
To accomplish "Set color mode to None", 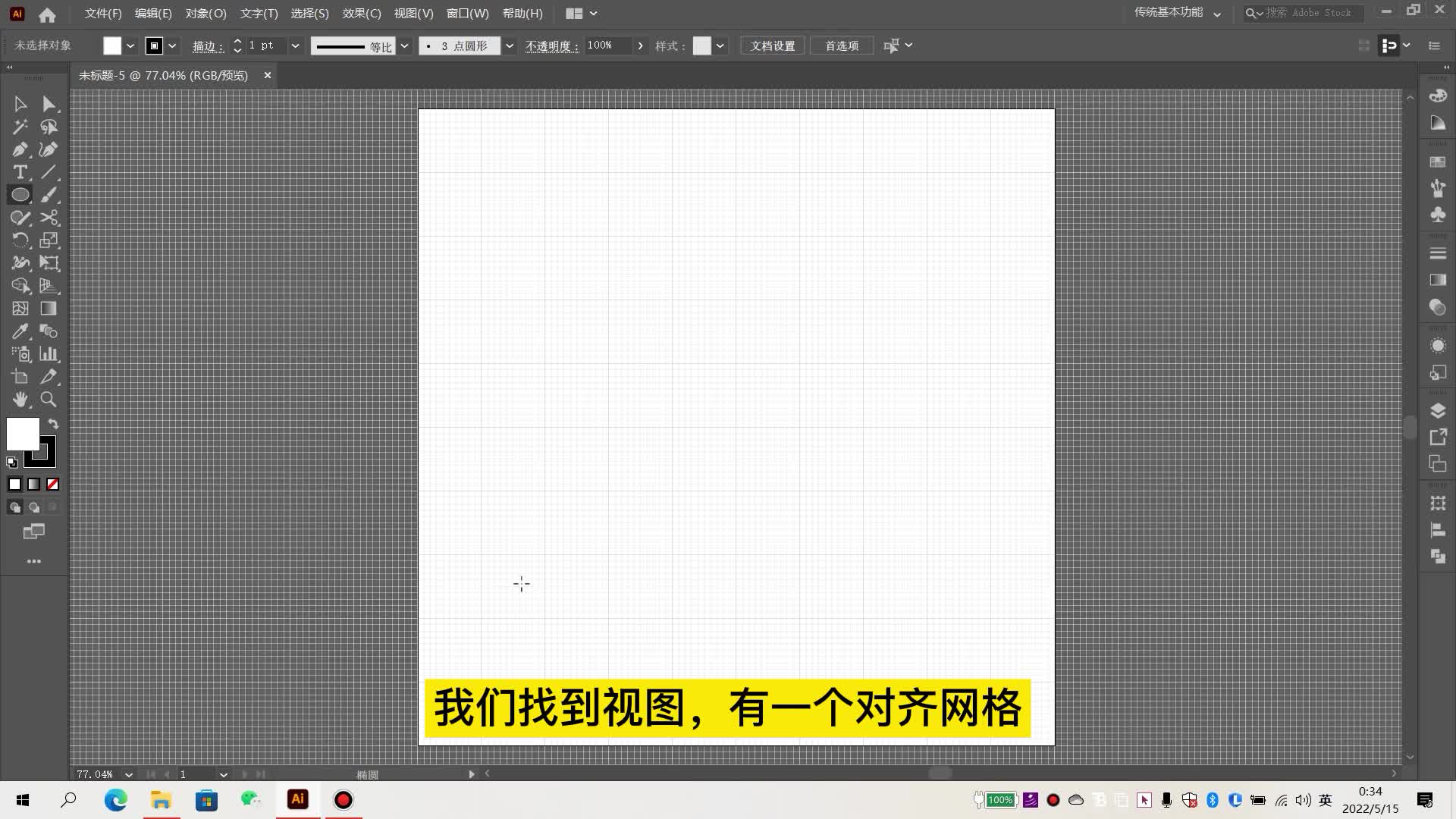I will [x=52, y=485].
